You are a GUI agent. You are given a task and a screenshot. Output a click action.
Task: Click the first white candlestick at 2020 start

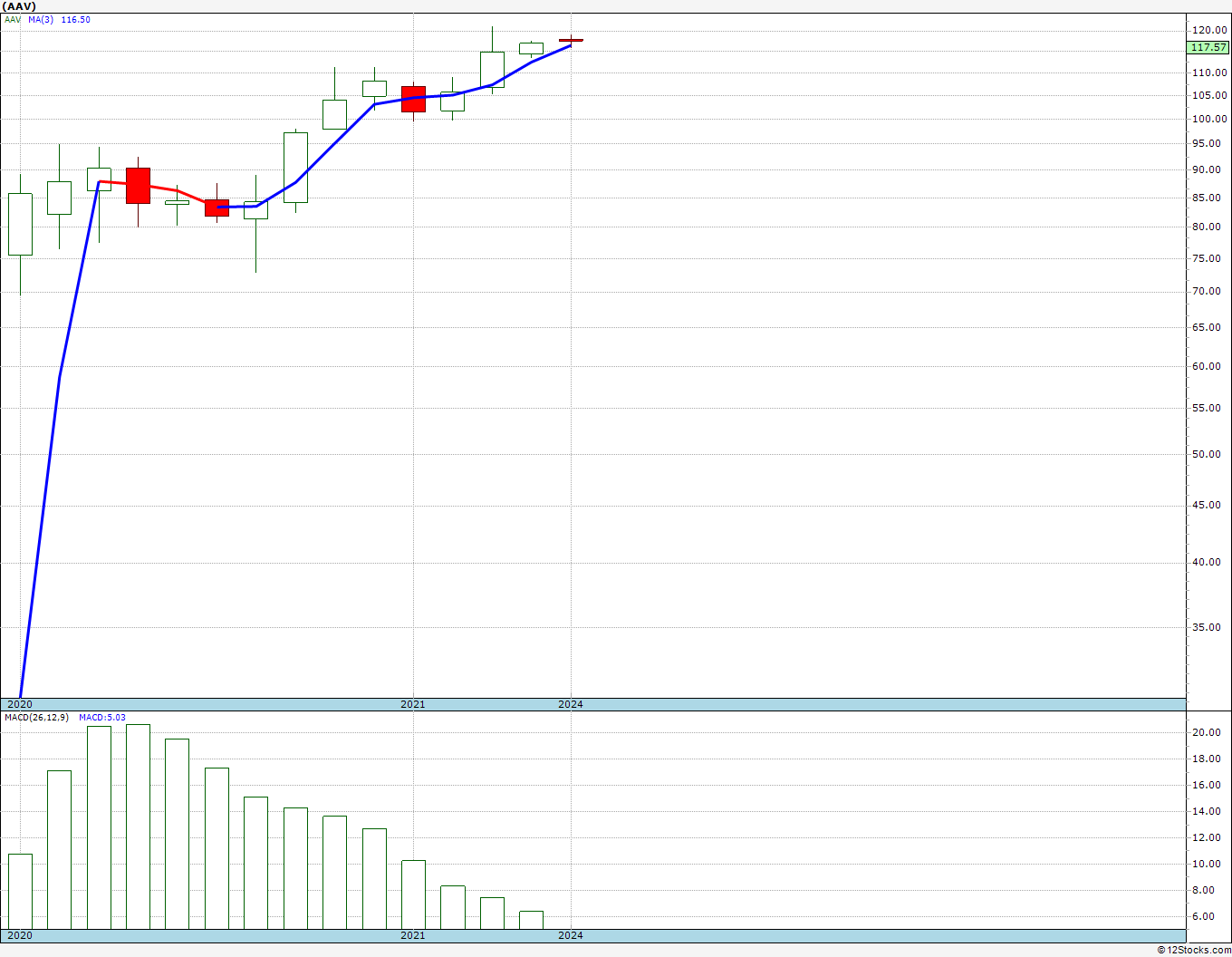20,224
